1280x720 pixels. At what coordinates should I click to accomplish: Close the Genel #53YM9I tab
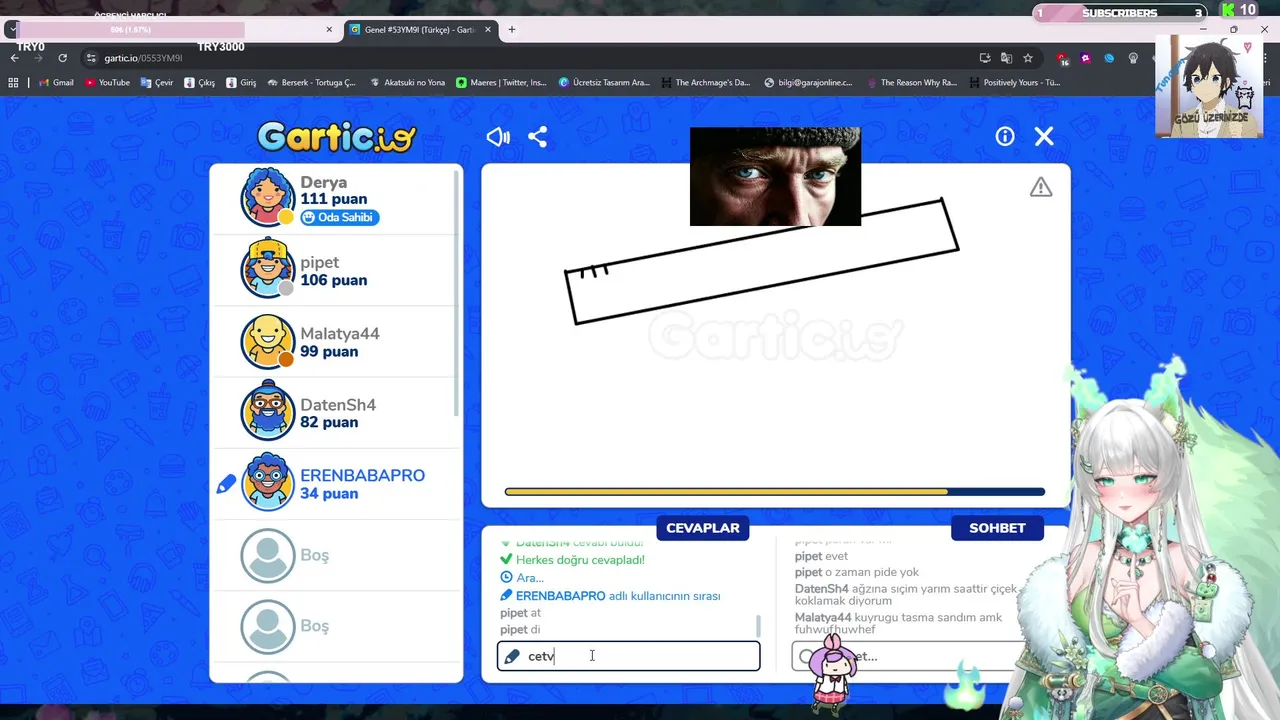[486, 30]
